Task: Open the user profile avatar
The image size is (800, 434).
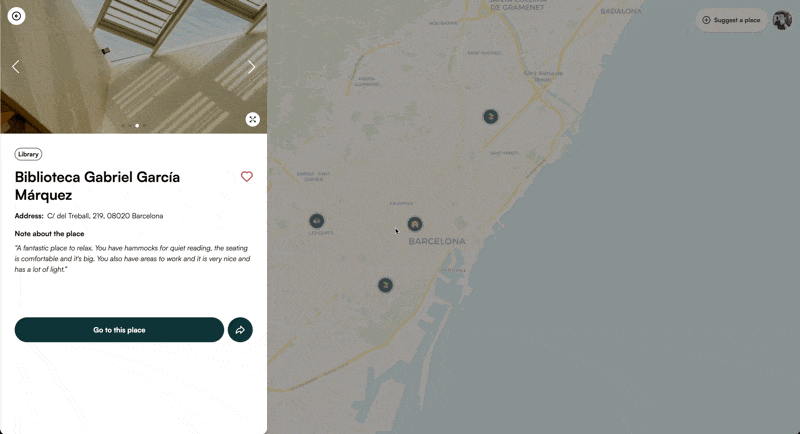Action: click(782, 20)
